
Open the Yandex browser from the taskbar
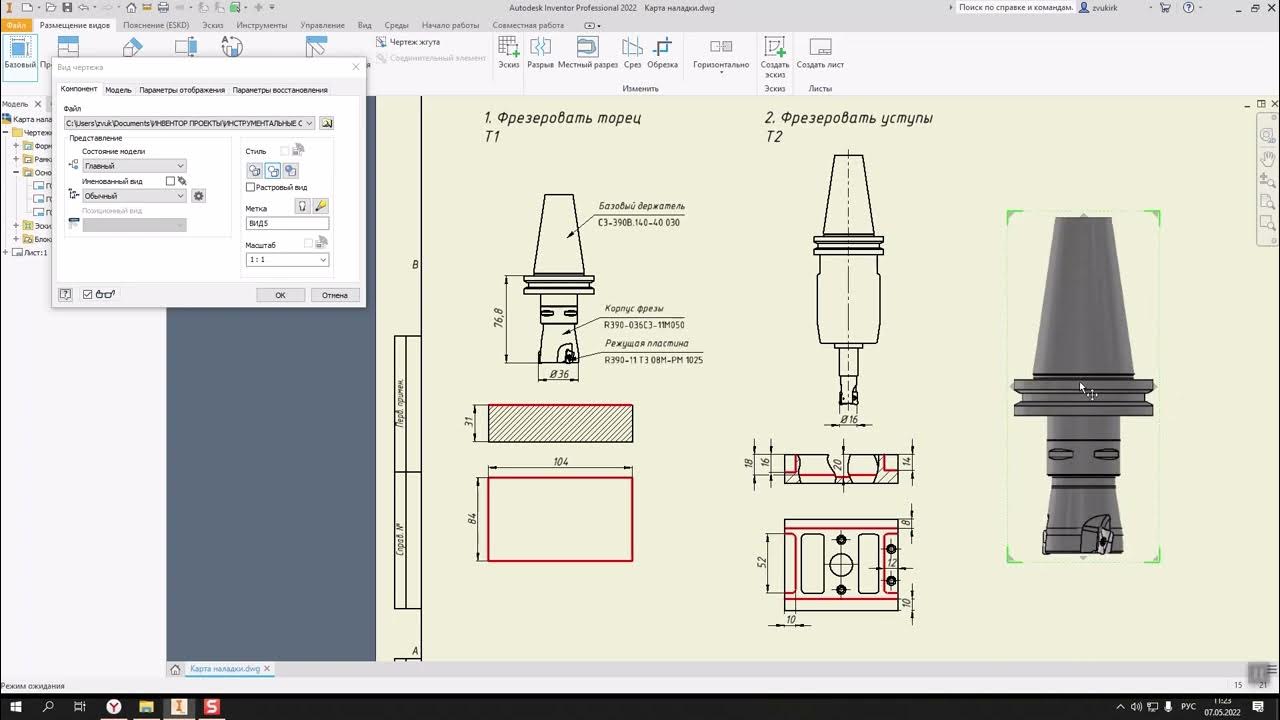tap(114, 707)
